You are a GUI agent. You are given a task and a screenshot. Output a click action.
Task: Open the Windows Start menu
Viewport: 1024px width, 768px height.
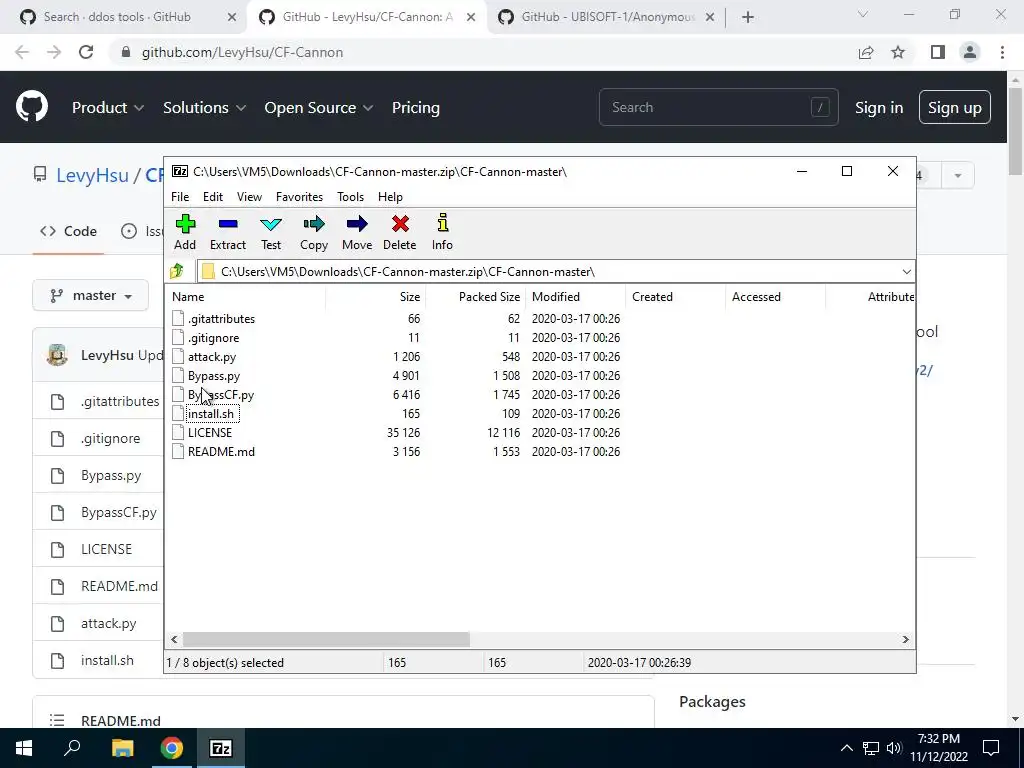point(24,748)
